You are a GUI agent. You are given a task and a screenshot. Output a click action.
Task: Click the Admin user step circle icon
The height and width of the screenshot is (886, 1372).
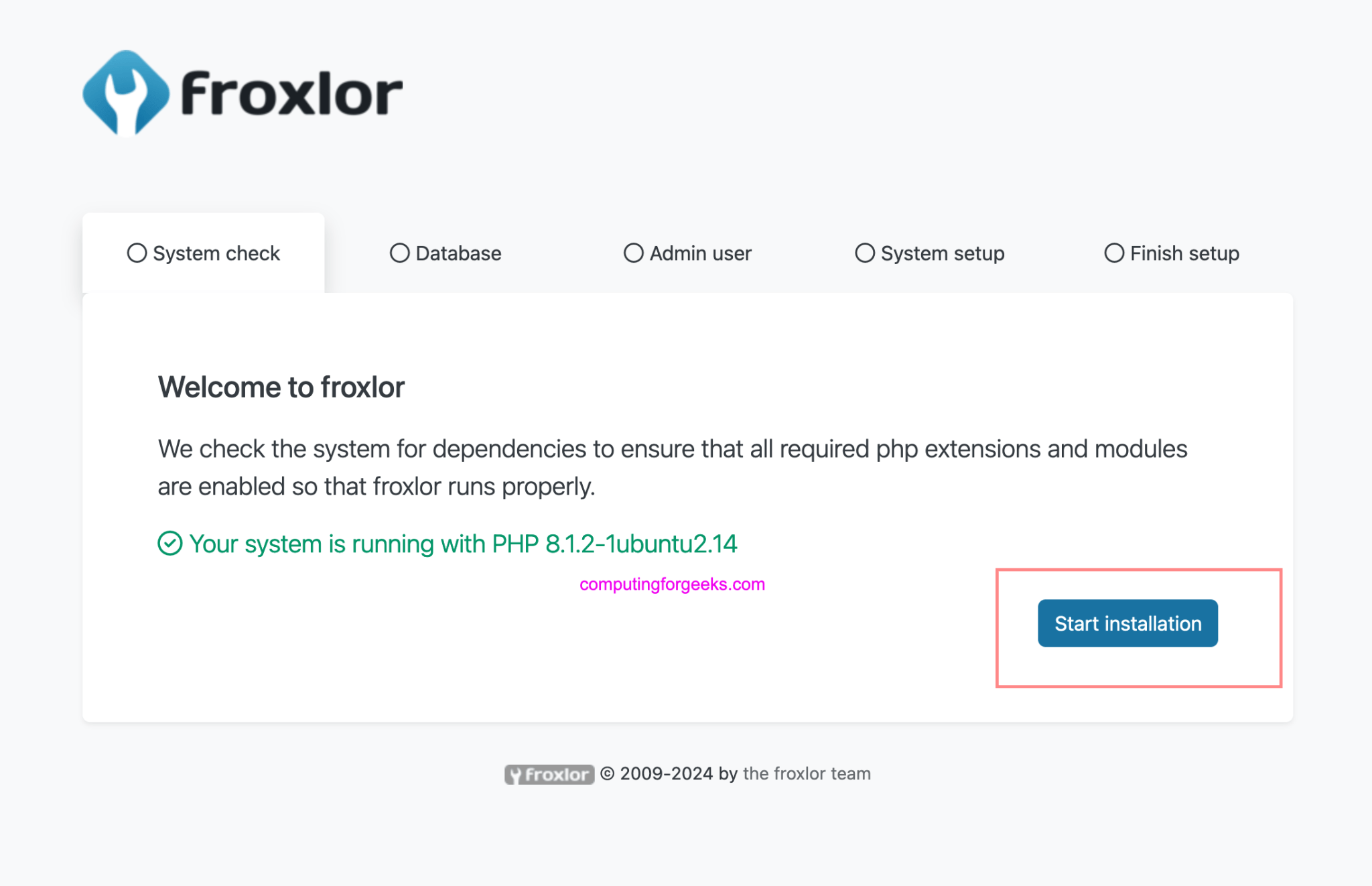click(633, 253)
